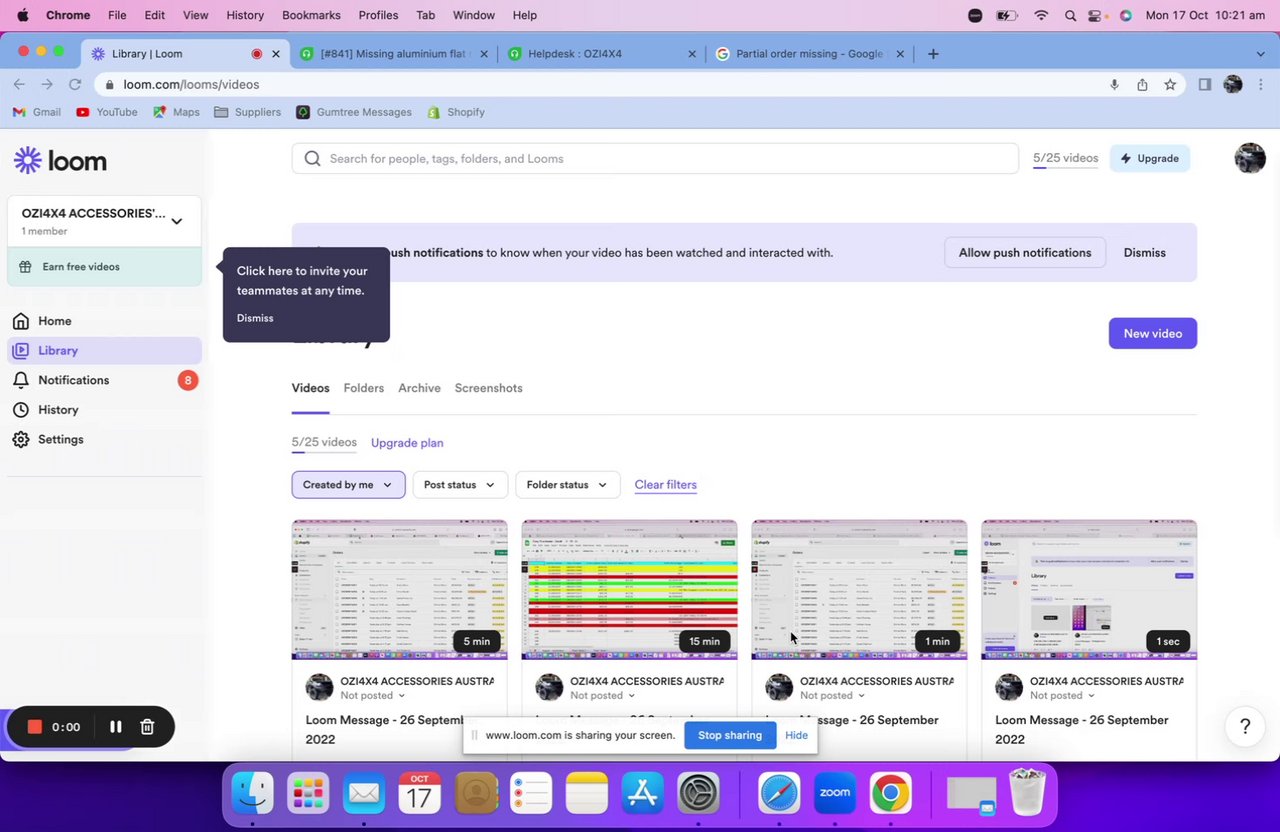The image size is (1280, 832).
Task: Click the Stop sharing button
Action: [730, 735]
